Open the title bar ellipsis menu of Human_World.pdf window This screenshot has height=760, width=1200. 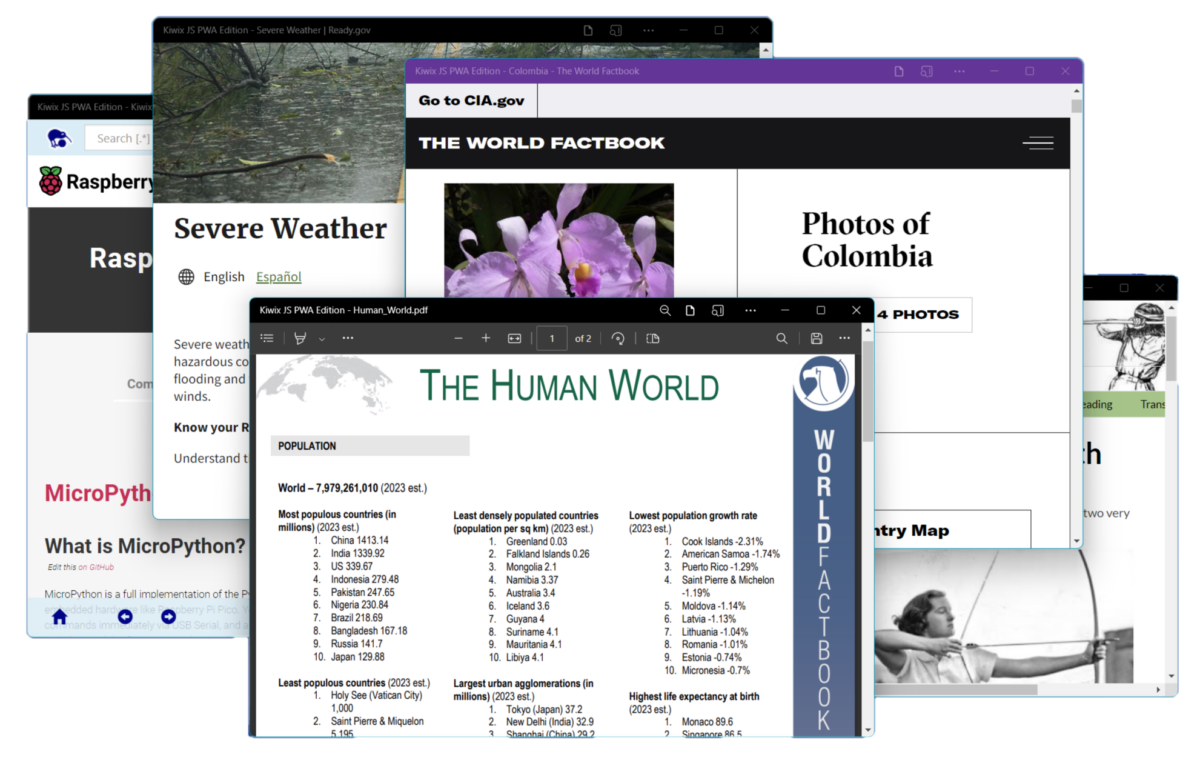point(751,310)
